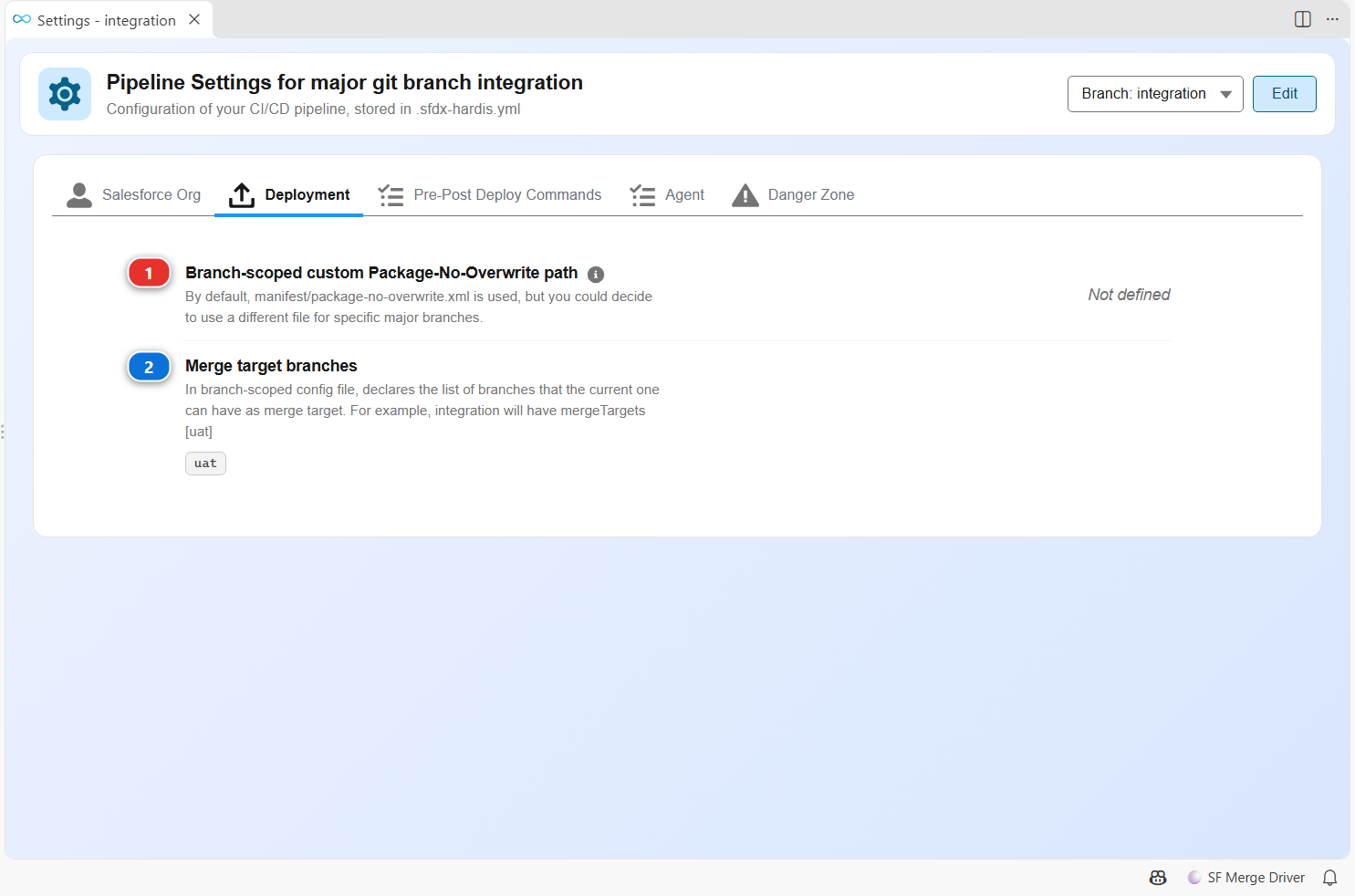
Task: Switch to the Agent tab
Action: (667, 195)
